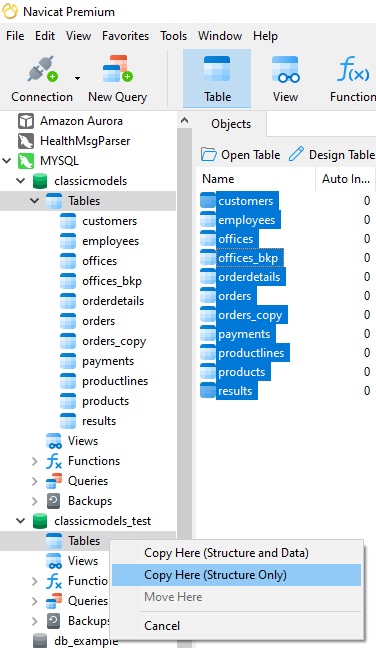
Task: Select the View toolbar button
Action: pos(285,79)
